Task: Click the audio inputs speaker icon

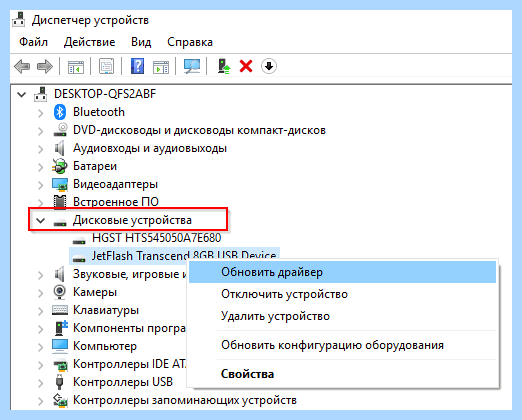Action: [x=59, y=148]
